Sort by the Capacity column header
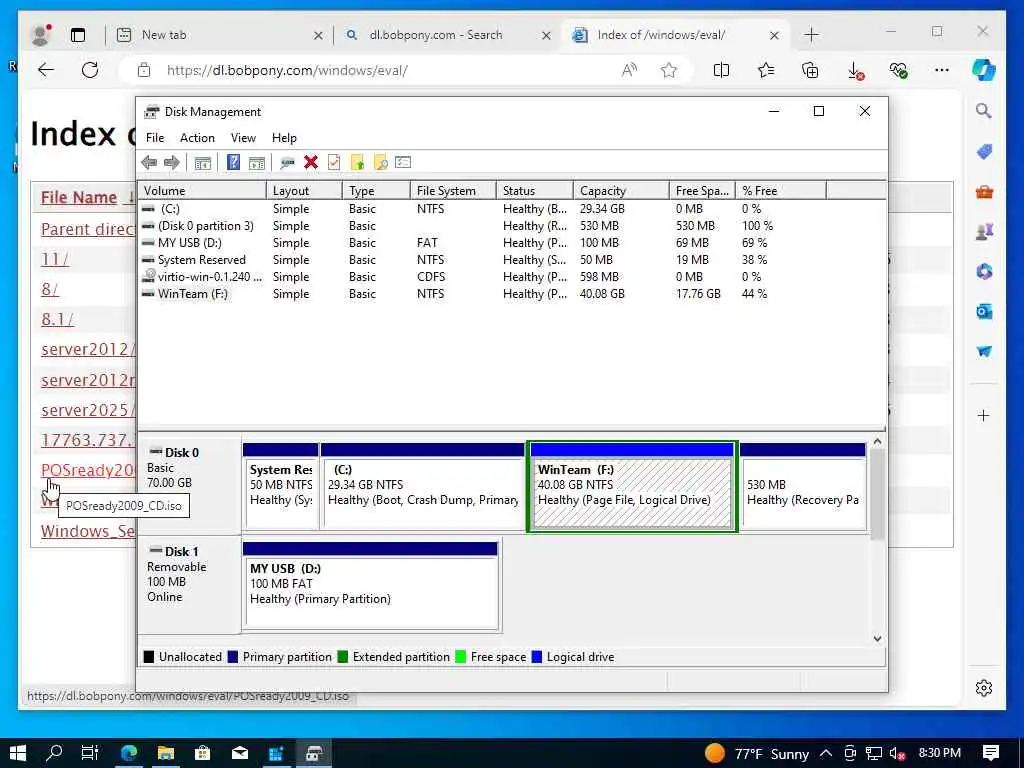 tap(620, 191)
